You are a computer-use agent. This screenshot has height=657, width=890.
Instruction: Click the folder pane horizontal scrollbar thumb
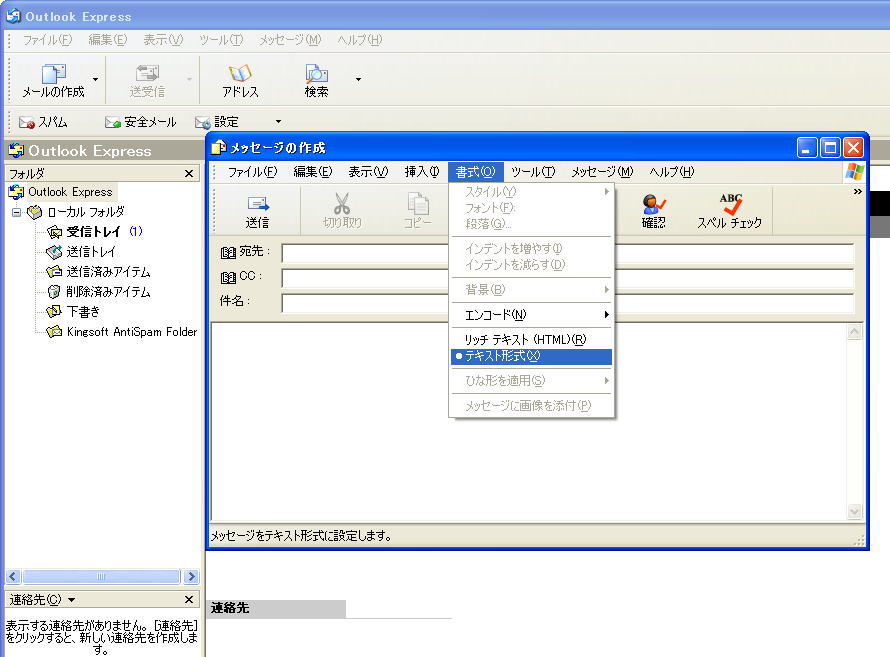point(101,576)
